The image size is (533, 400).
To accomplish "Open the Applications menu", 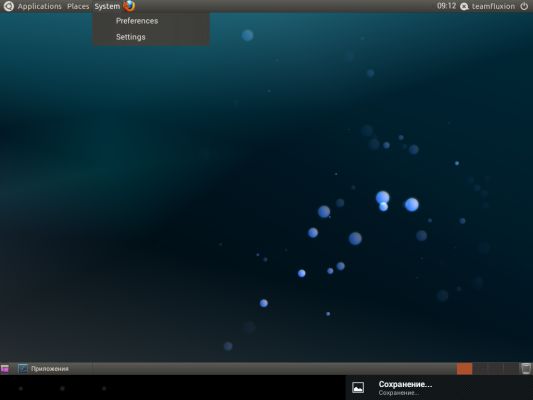I will (x=39, y=6).
